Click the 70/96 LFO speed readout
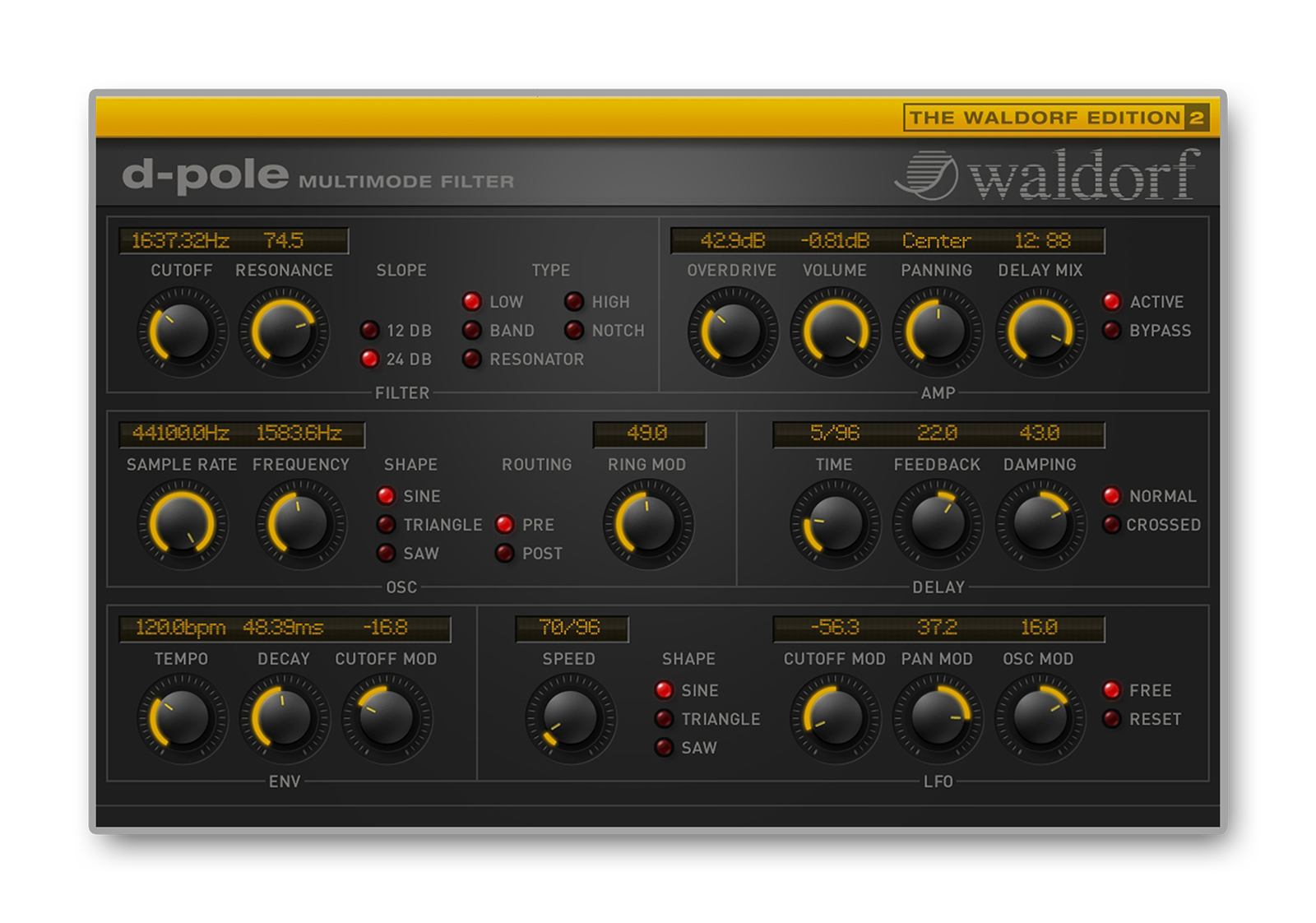This screenshot has width=1316, height=923. pos(570,627)
